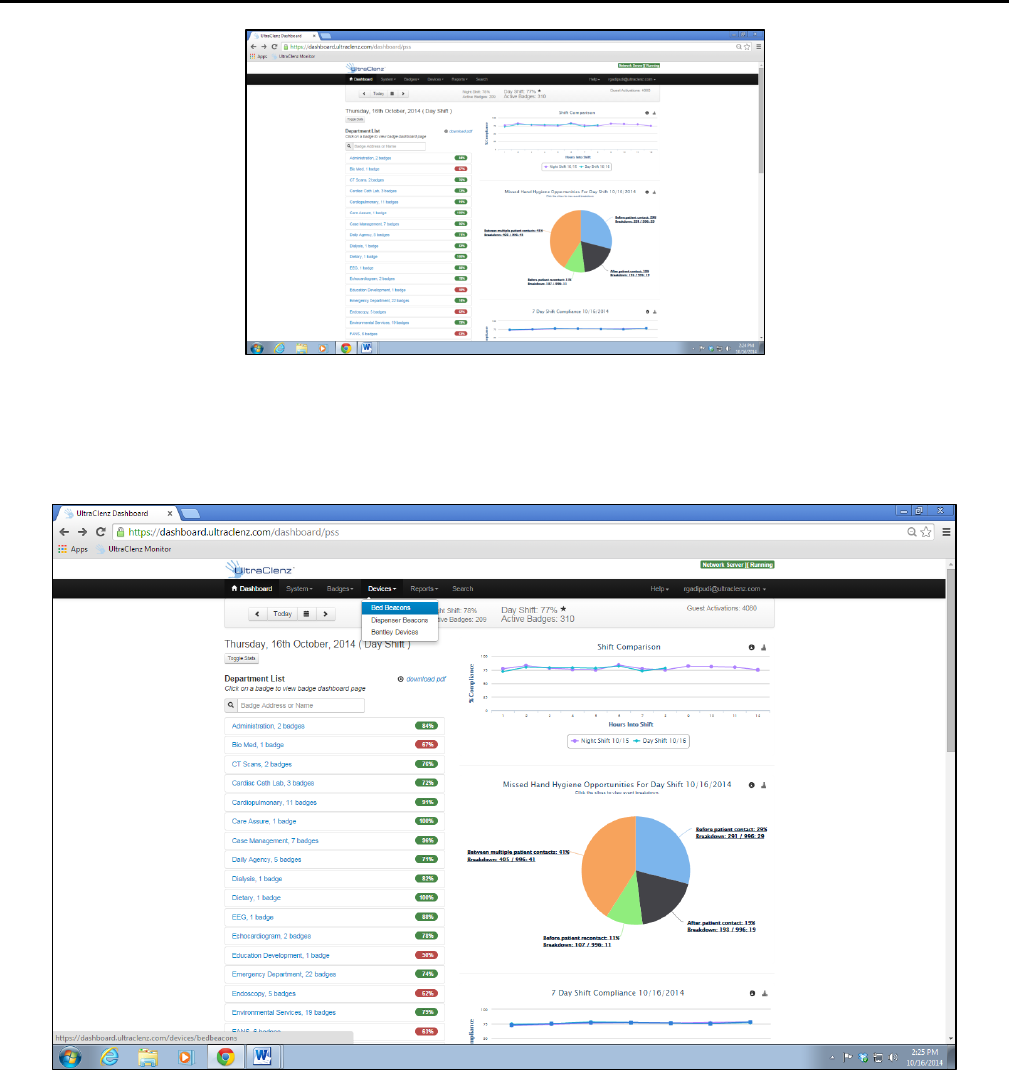Screen dimensions: 1009x1070
Task: Open the rgadipudi@ultraclenz.com account dropdown, lower screenshot
Action: tap(725, 589)
